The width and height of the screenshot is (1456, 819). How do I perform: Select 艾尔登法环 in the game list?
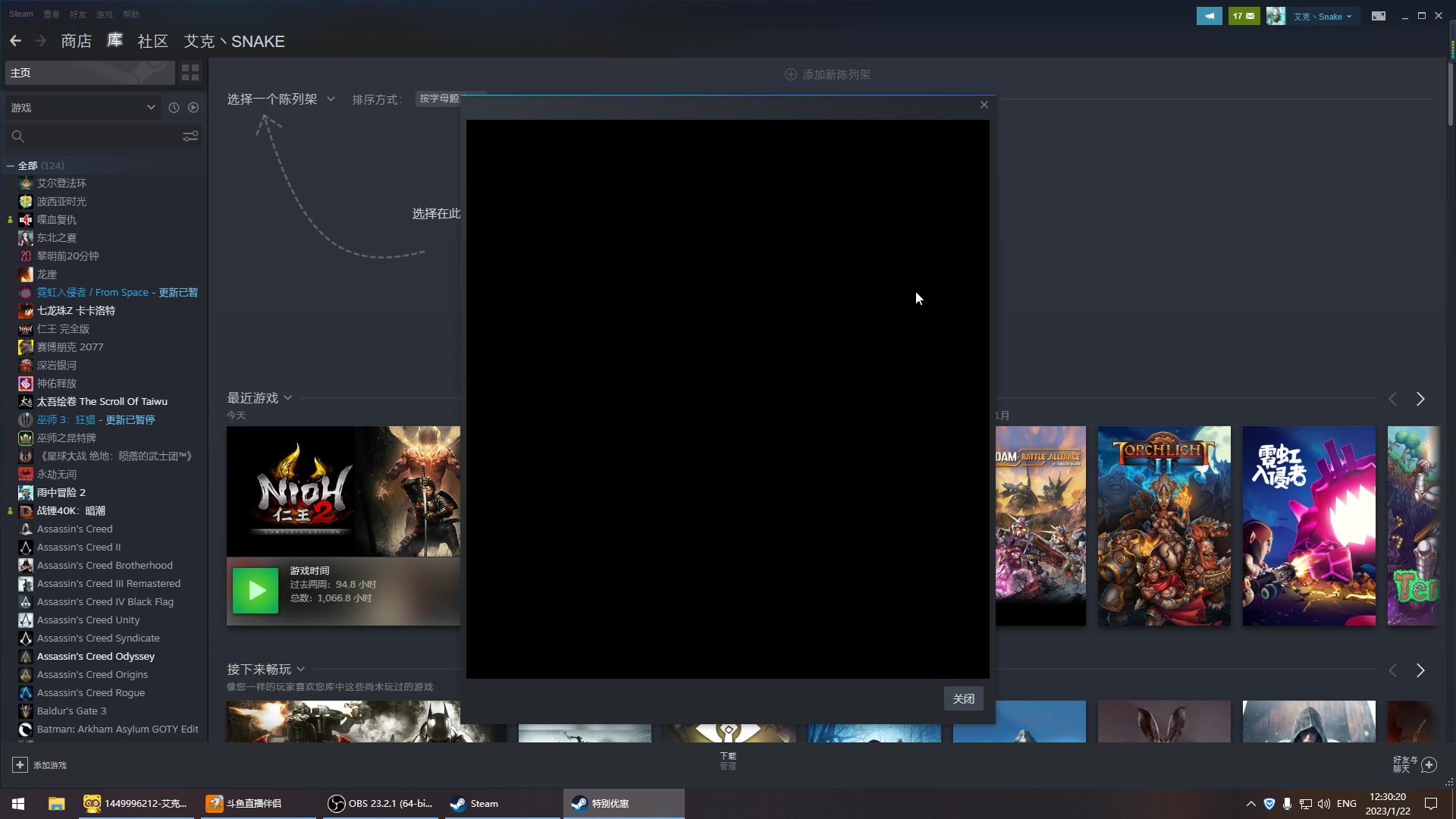(x=61, y=183)
